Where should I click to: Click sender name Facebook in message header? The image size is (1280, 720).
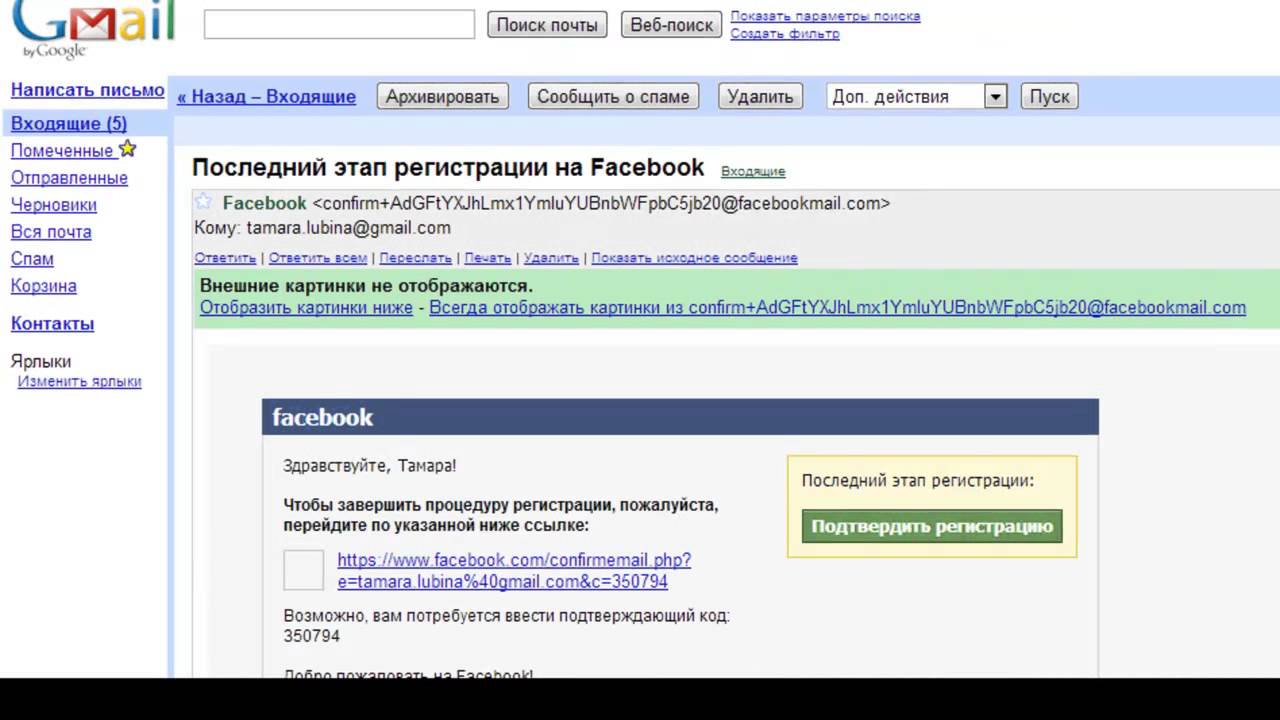coord(264,203)
